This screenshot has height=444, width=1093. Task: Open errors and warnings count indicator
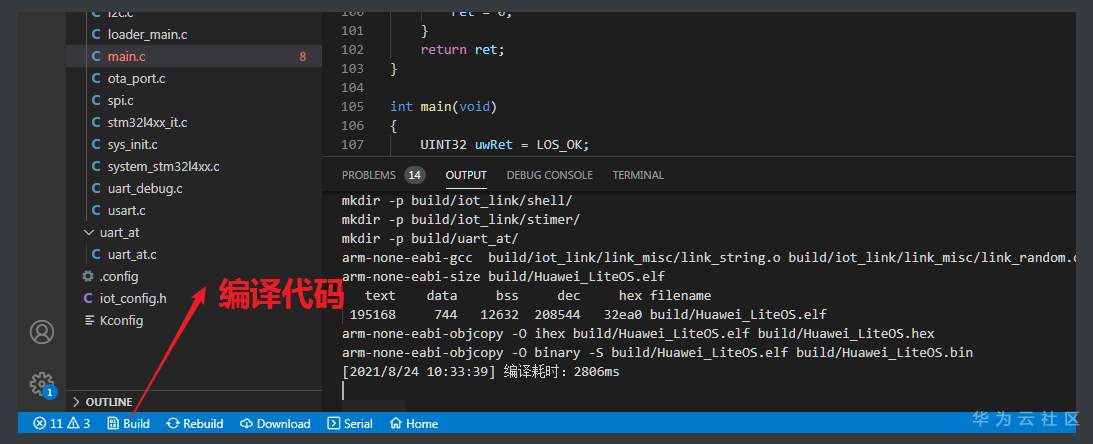62,423
